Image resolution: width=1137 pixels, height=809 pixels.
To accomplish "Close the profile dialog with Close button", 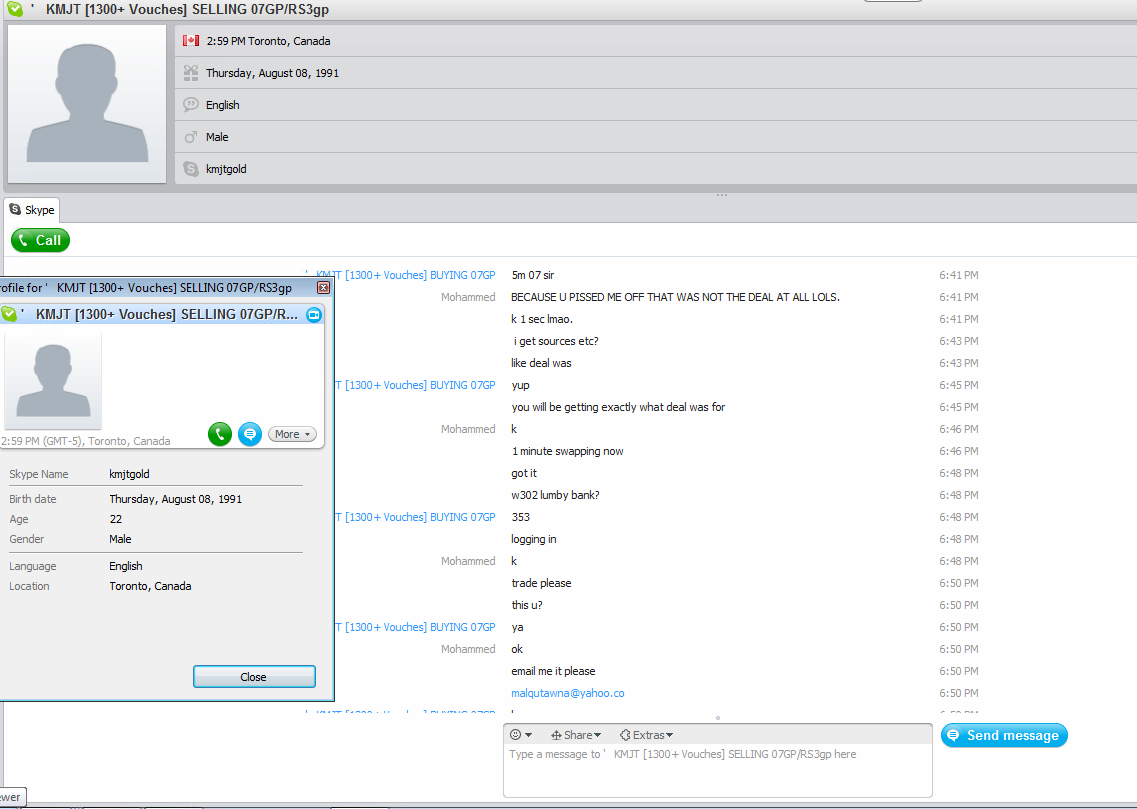I will click(254, 676).
